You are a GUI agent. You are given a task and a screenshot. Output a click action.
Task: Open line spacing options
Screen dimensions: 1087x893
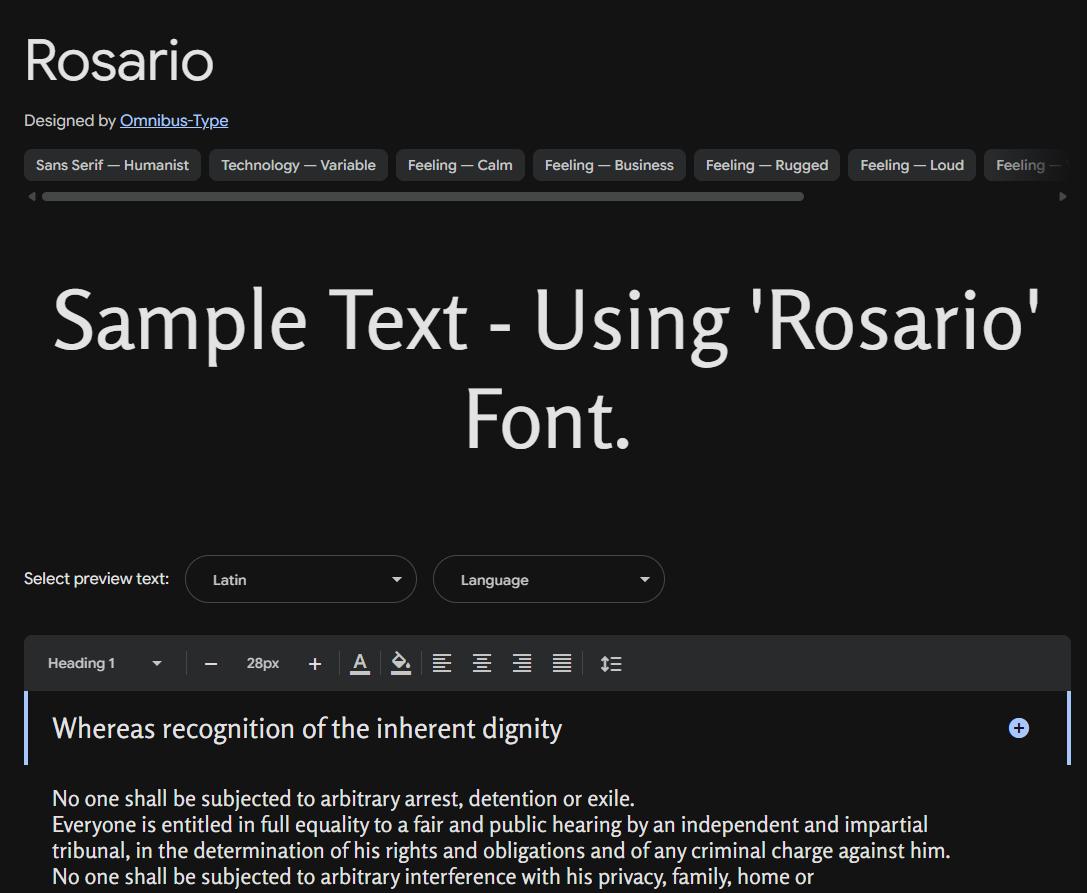[611, 664]
